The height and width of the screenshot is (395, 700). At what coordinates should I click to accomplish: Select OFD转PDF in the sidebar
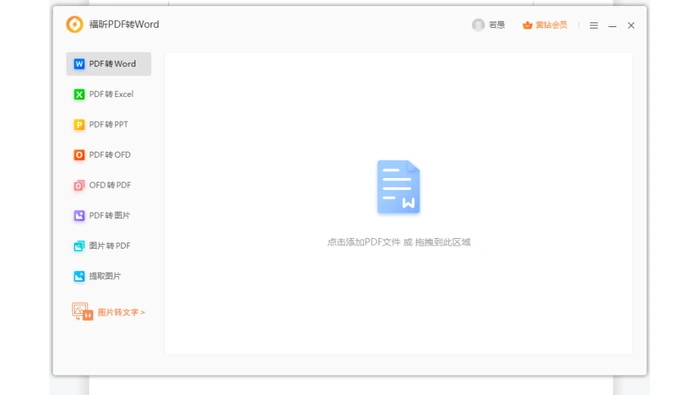[x=108, y=185]
